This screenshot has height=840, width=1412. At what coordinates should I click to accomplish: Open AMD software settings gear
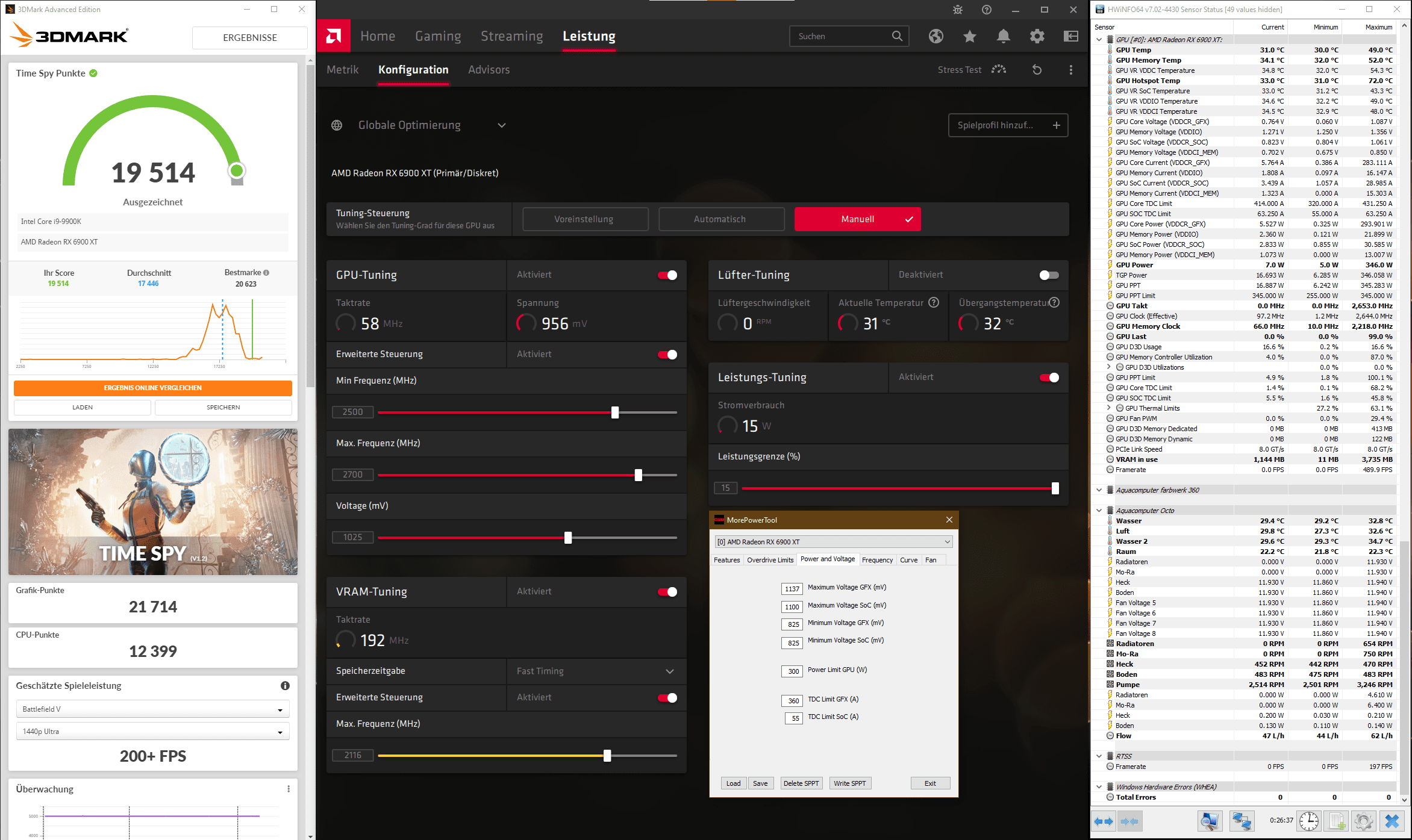click(1037, 36)
